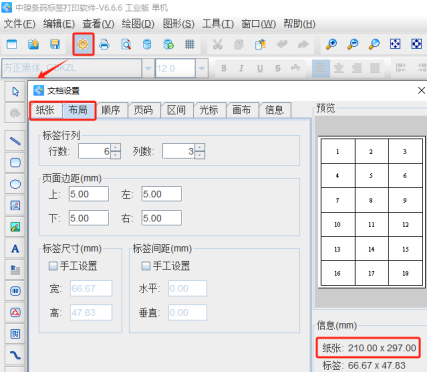Viewport: 428px width, 372px height.
Task: Select the ellipse drawing tool
Action: tap(15, 184)
